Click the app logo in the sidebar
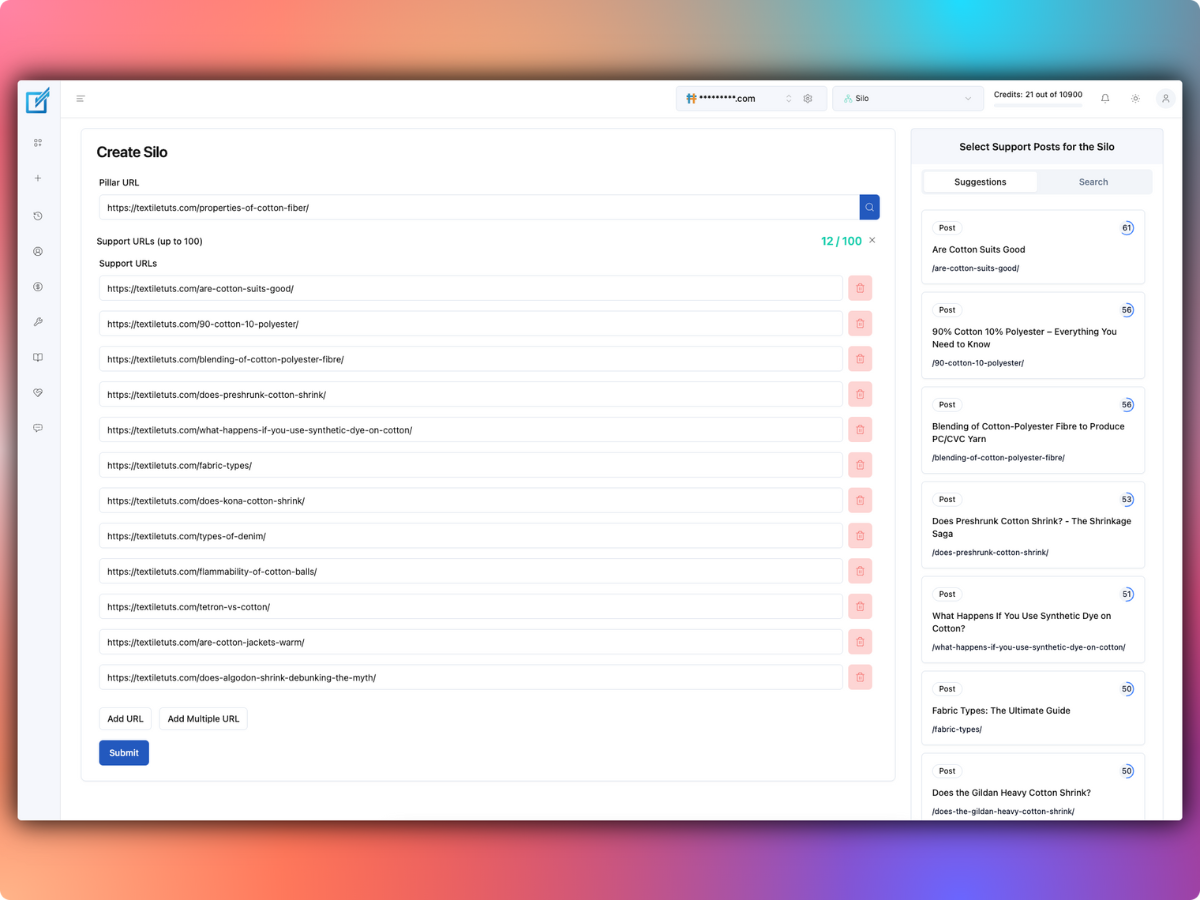The width and height of the screenshot is (1200, 900). [38, 100]
